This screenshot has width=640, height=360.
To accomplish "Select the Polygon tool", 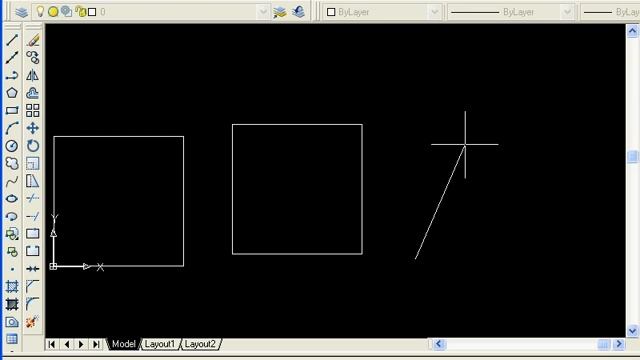I will pyautogui.click(x=12, y=93).
